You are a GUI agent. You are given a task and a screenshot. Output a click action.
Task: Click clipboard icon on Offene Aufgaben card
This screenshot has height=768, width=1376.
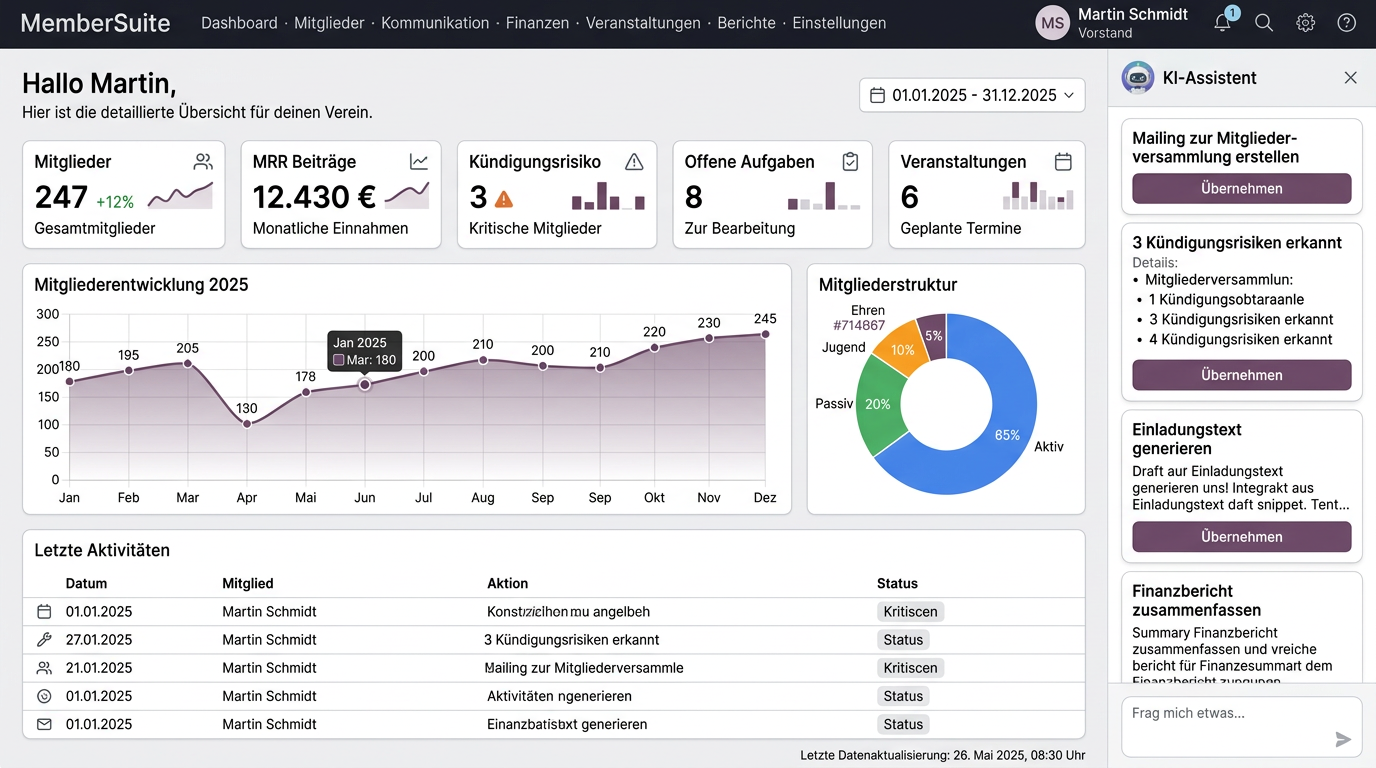pos(850,161)
